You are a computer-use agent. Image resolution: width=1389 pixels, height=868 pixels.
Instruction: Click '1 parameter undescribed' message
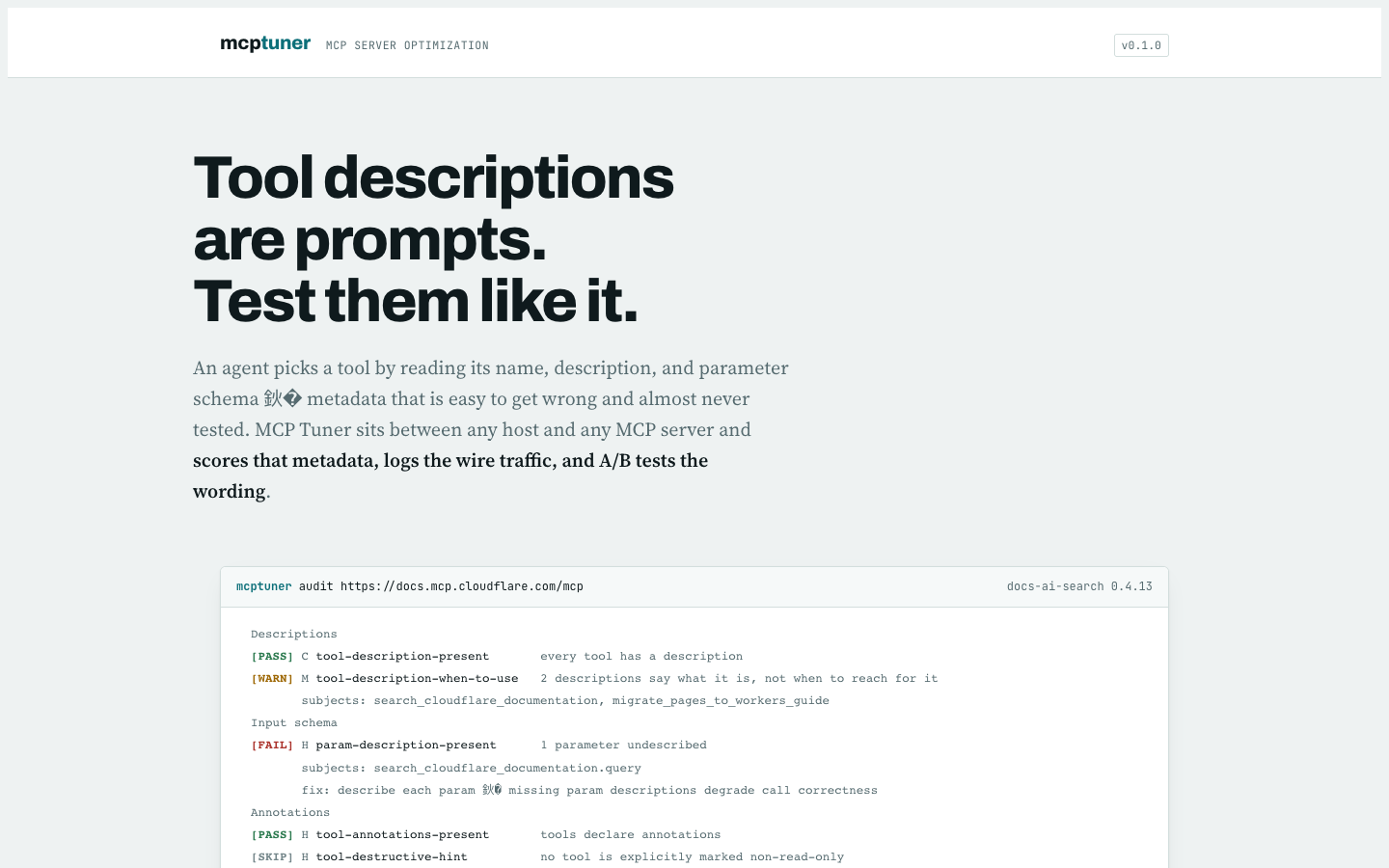click(x=623, y=745)
